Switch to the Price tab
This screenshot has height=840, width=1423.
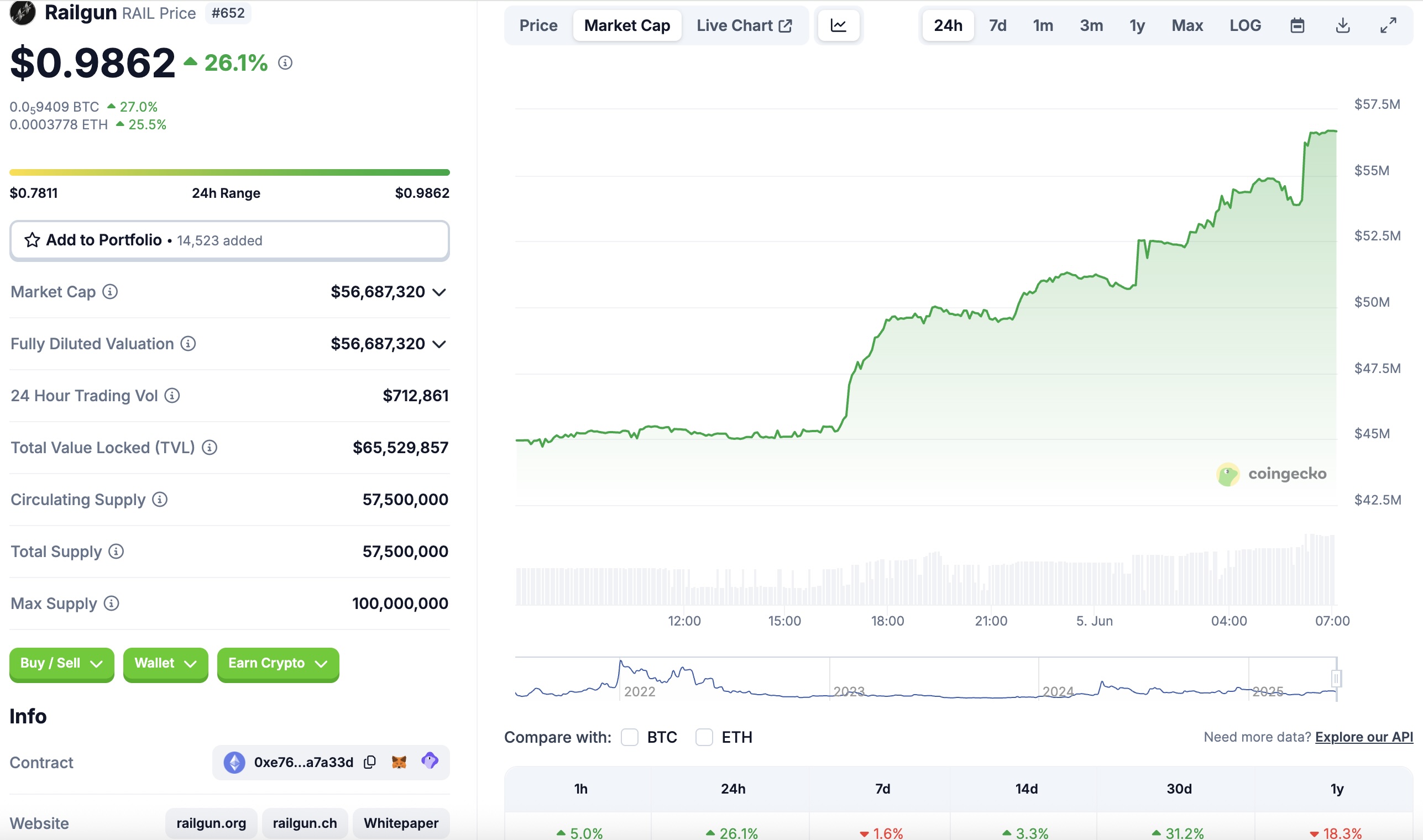pos(538,25)
